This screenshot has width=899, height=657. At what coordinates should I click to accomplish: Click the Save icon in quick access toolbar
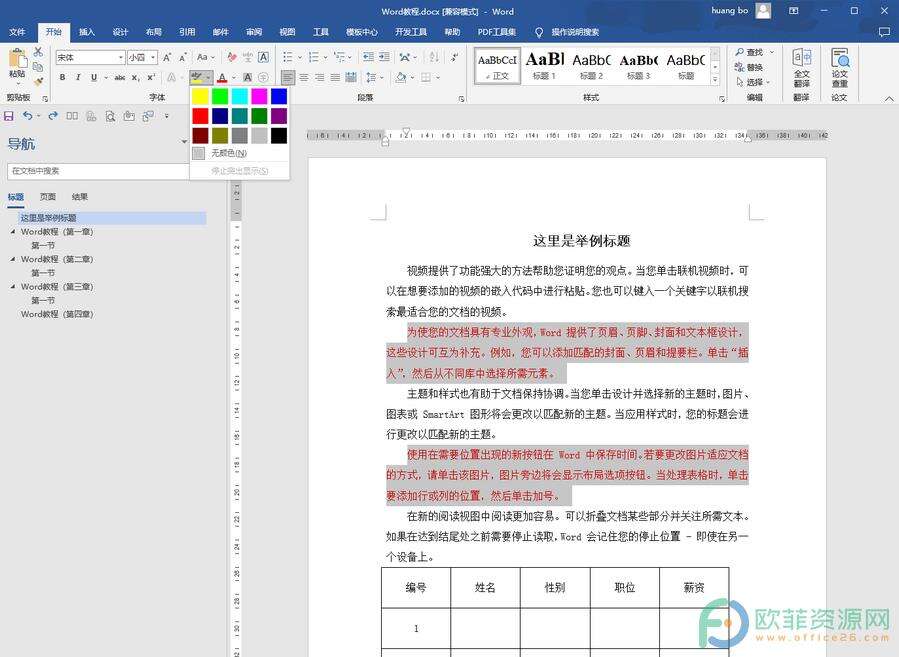9,116
